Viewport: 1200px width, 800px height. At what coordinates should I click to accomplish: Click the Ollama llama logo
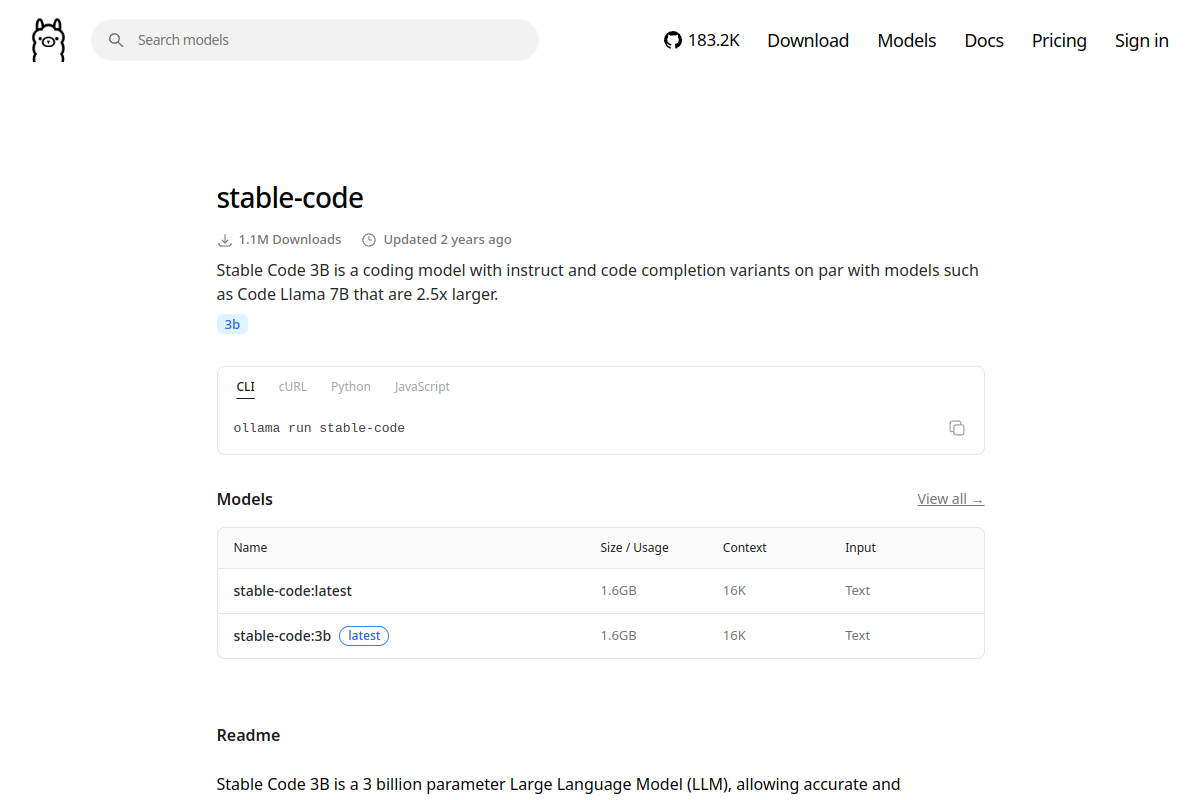coord(48,40)
